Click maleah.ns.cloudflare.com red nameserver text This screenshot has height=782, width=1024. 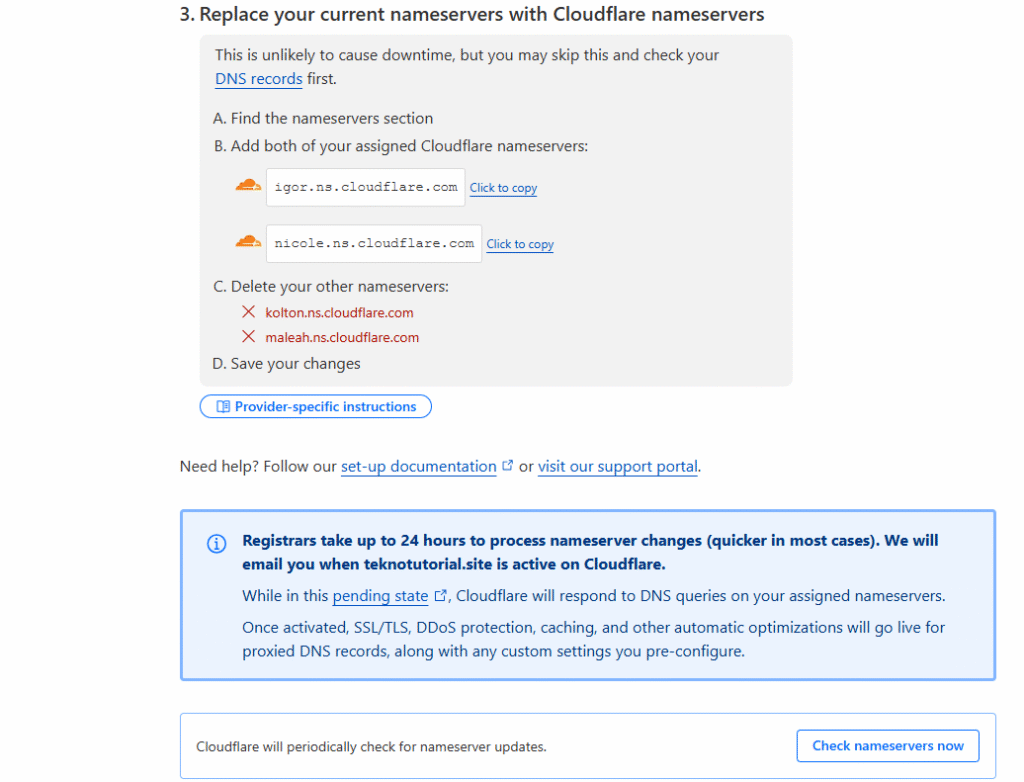[342, 338]
